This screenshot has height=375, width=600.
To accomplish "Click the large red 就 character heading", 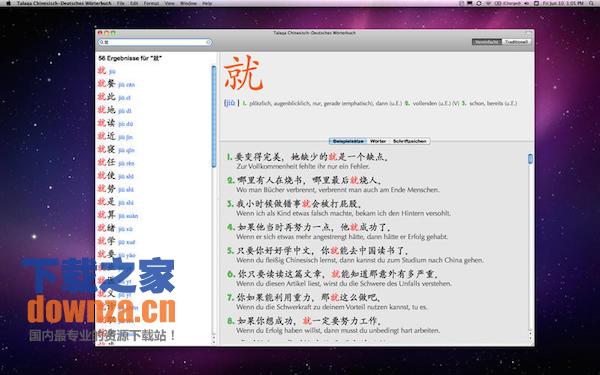I will [x=243, y=73].
